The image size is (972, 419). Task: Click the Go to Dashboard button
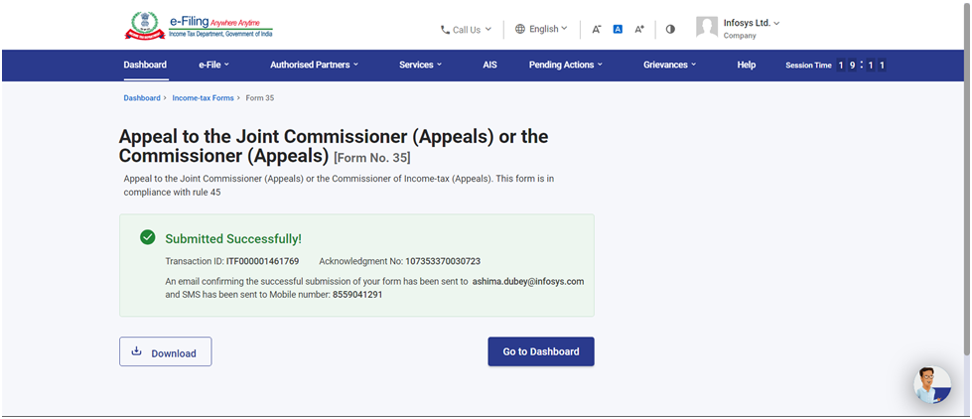point(541,352)
